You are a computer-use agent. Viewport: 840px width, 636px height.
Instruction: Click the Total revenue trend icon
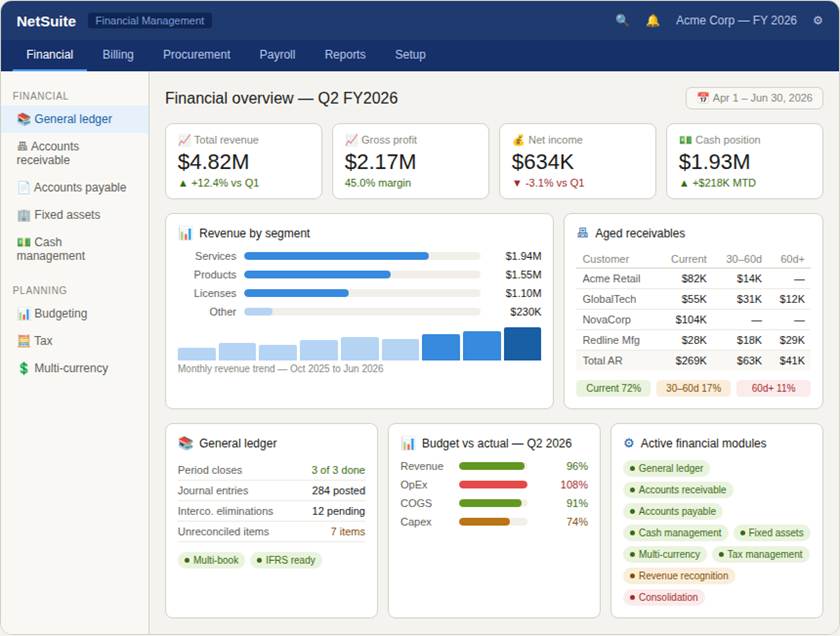(184, 140)
